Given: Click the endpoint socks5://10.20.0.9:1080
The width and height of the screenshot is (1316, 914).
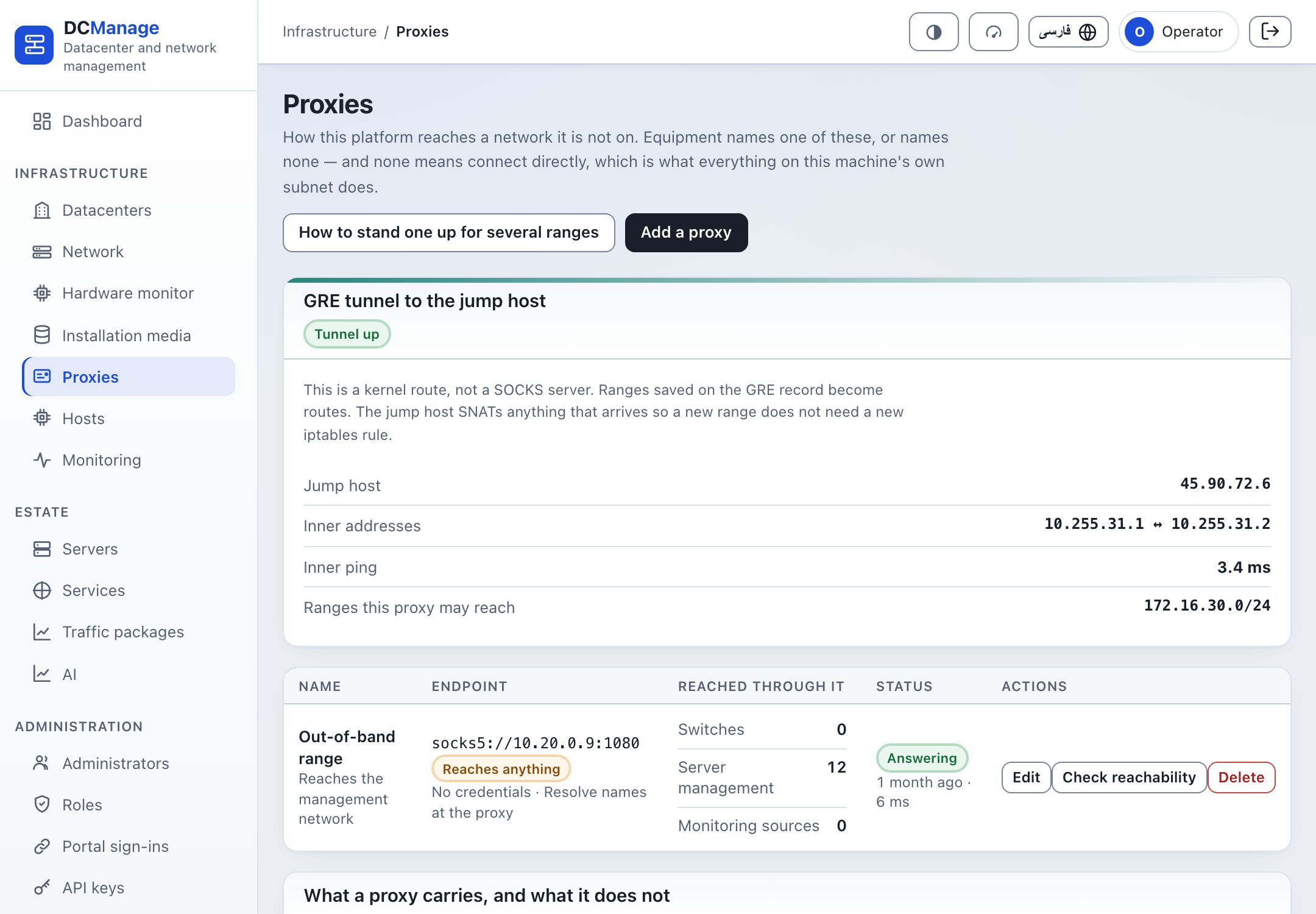Looking at the screenshot, I should coord(536,743).
